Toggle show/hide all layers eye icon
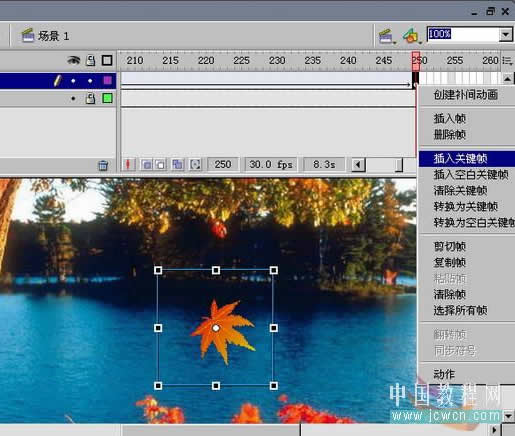The image size is (515, 436). pos(74,60)
